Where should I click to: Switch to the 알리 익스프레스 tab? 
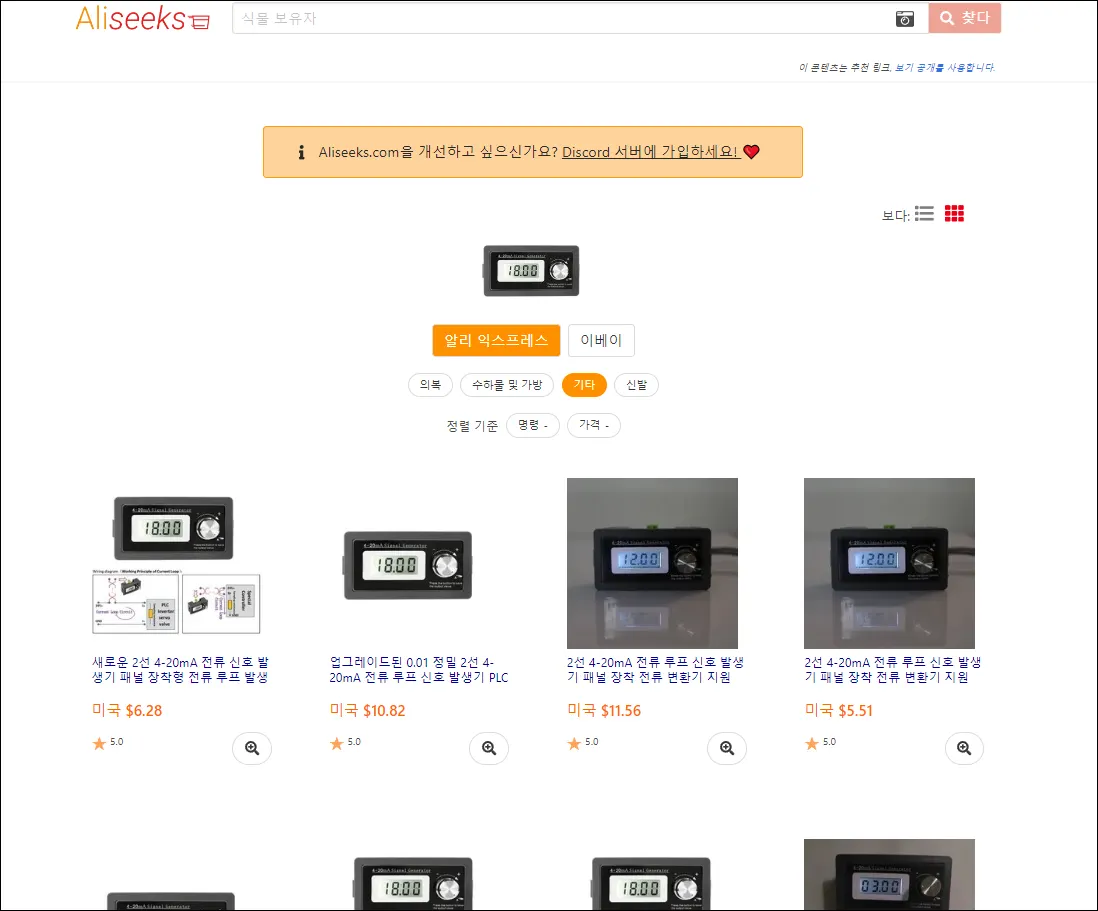[496, 340]
